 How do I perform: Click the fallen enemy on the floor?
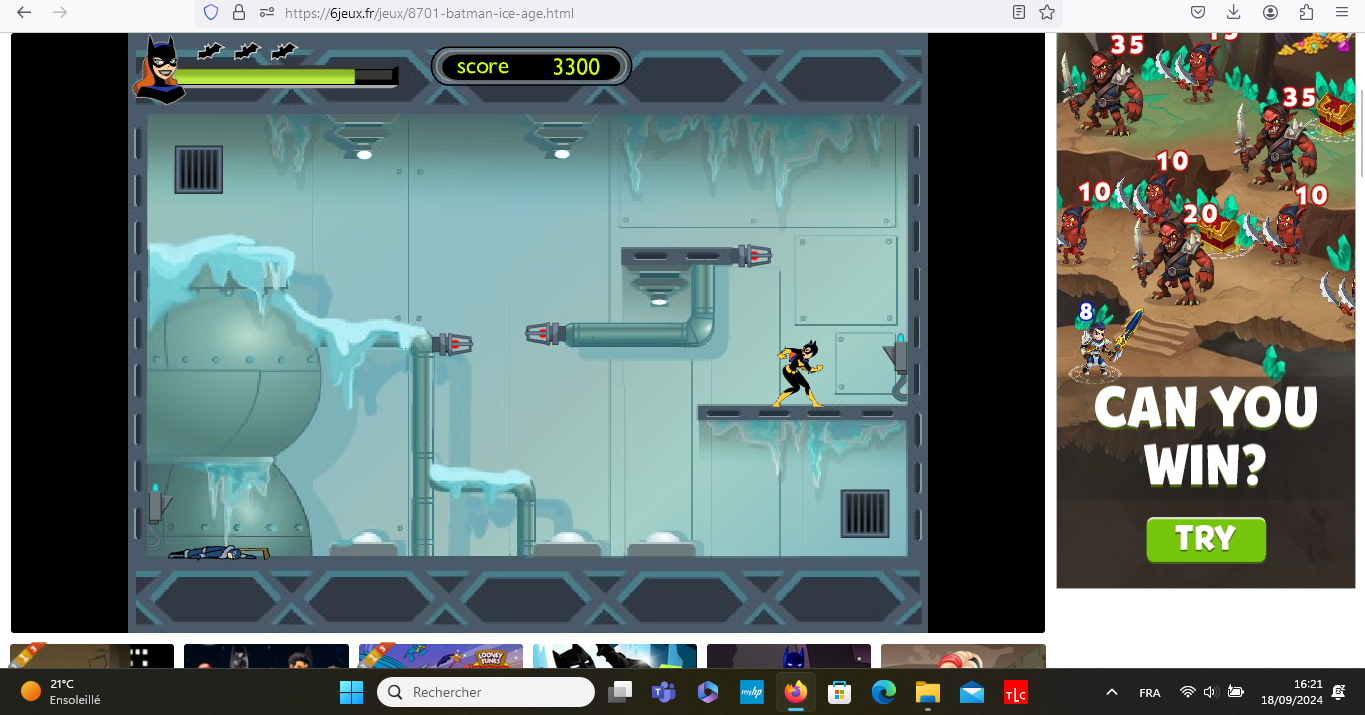pyautogui.click(x=219, y=552)
